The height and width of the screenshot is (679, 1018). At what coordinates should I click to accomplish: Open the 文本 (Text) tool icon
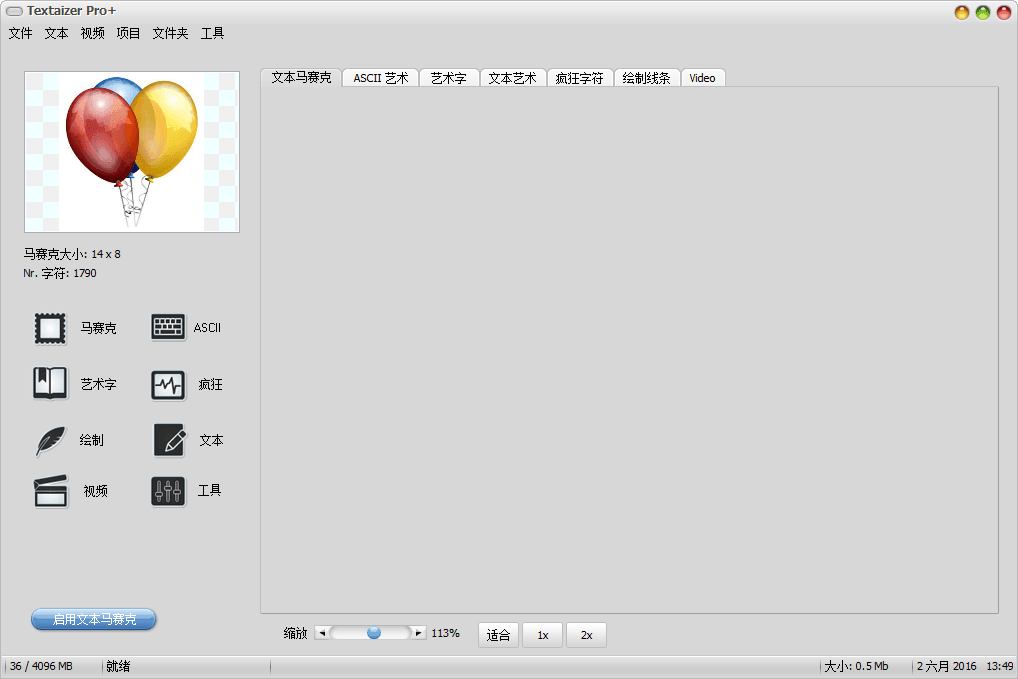click(x=168, y=440)
